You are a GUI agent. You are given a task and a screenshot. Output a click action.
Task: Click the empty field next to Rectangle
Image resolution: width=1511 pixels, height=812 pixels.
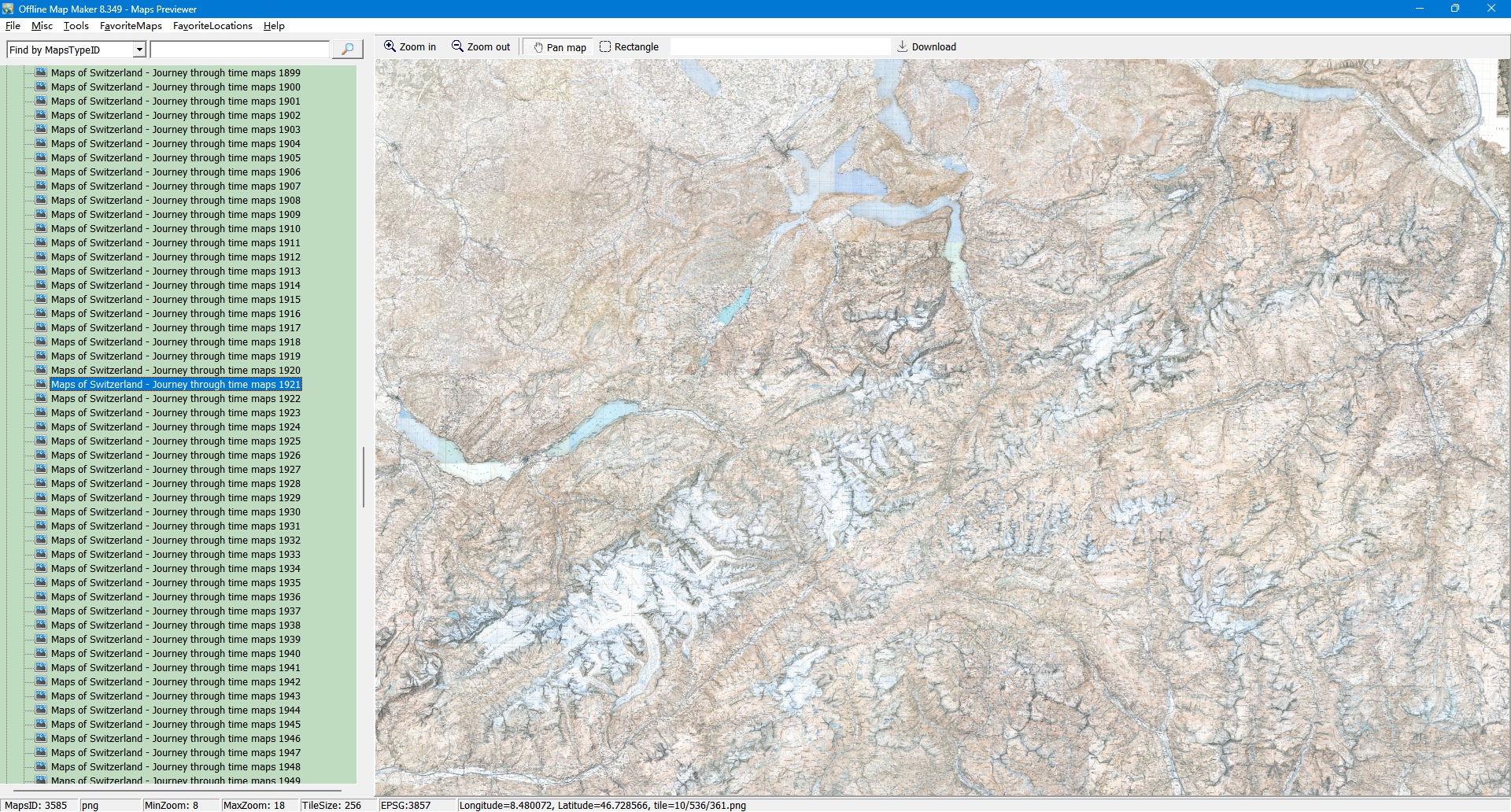point(779,47)
